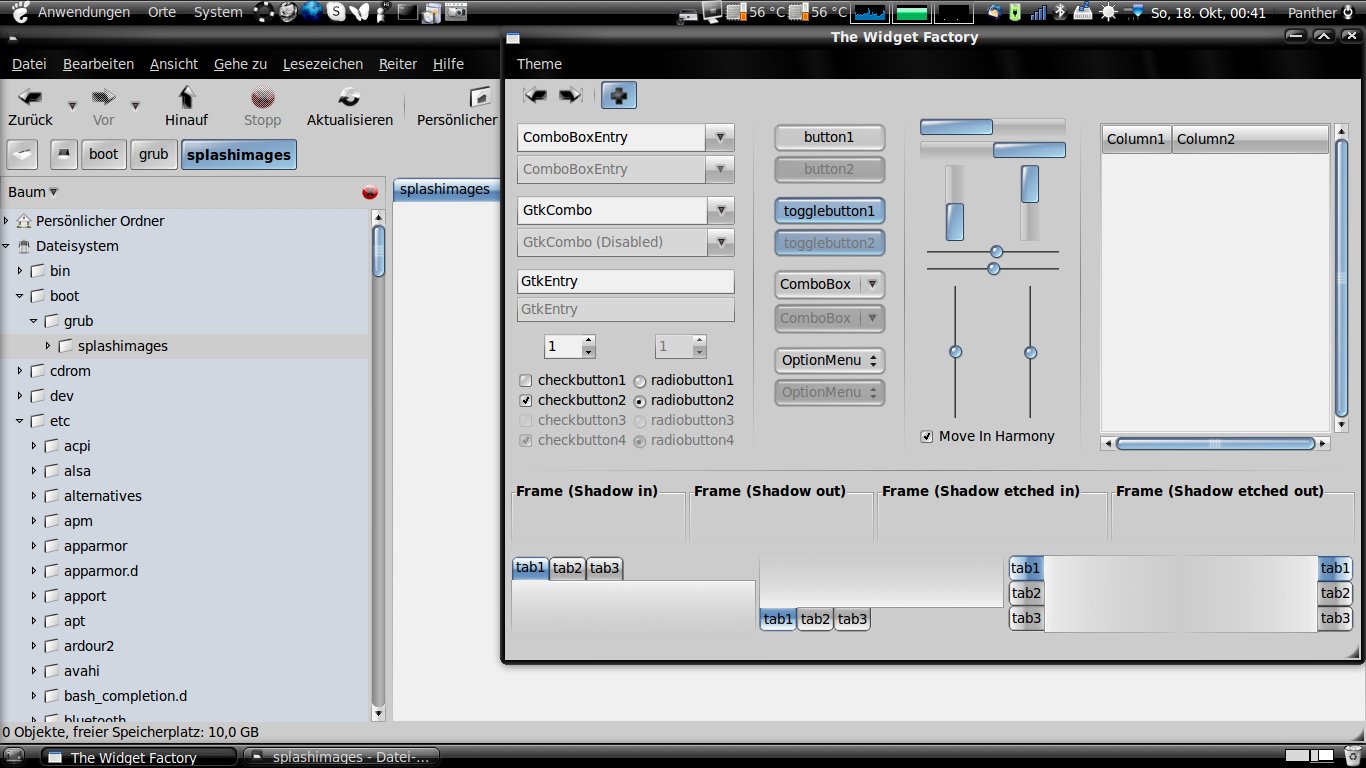Open the Persönlicher home folder toolbar icon
This screenshot has width=1366, height=768.
point(481,97)
